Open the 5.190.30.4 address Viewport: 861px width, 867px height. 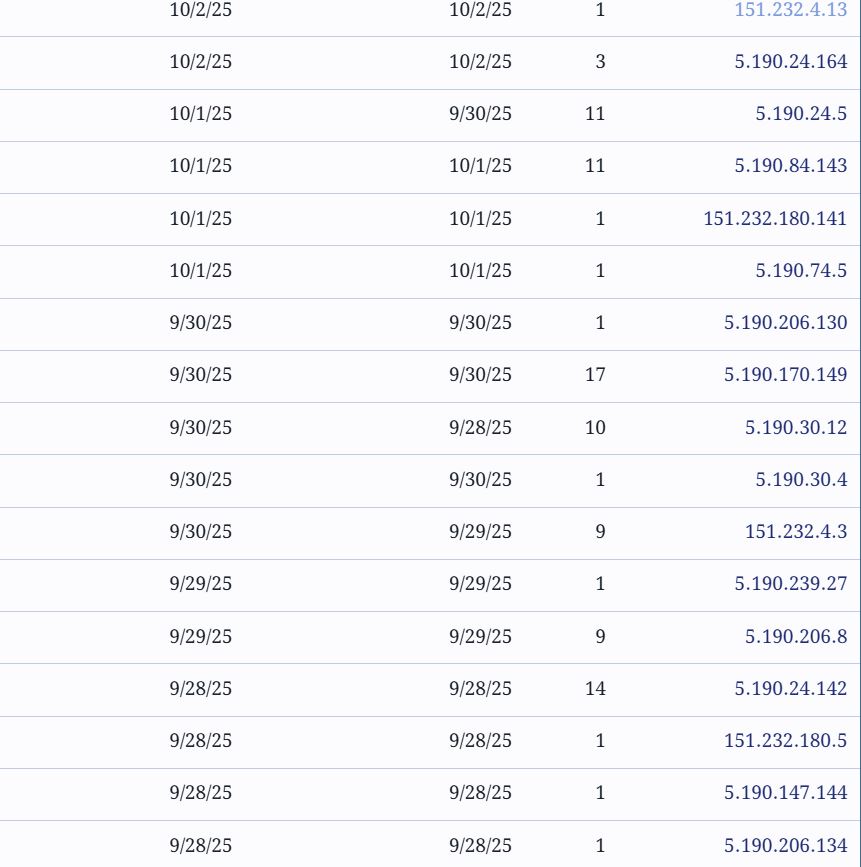tap(800, 480)
